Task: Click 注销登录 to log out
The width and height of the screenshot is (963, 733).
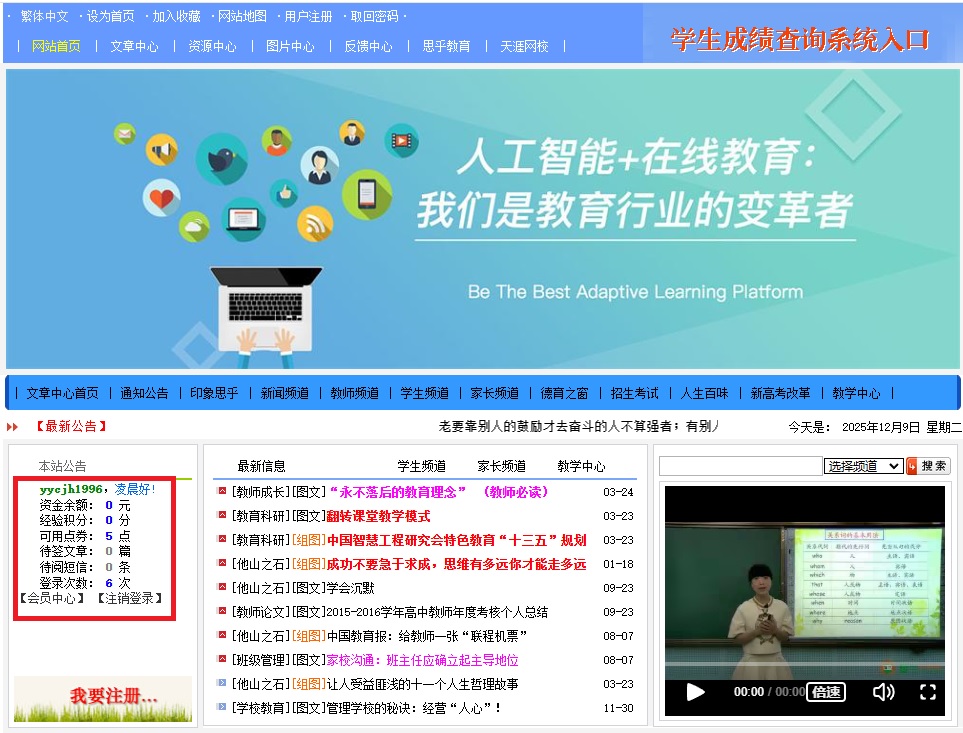Action: 129,598
